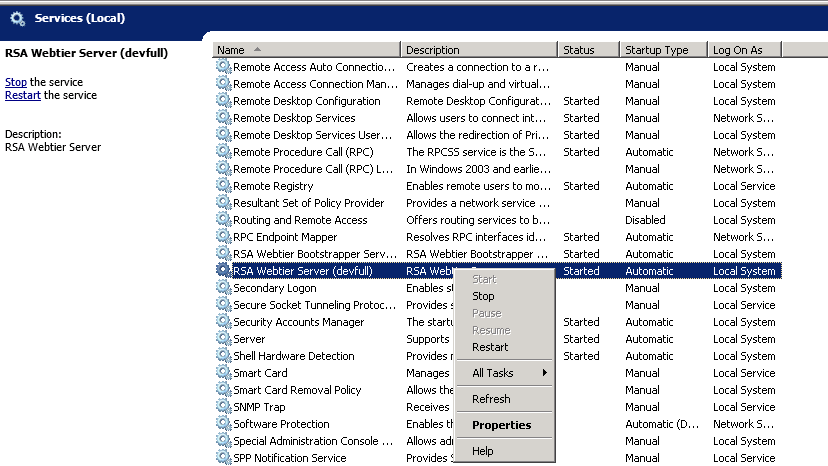Click the gear icon beside Secondary Logon

223,288
